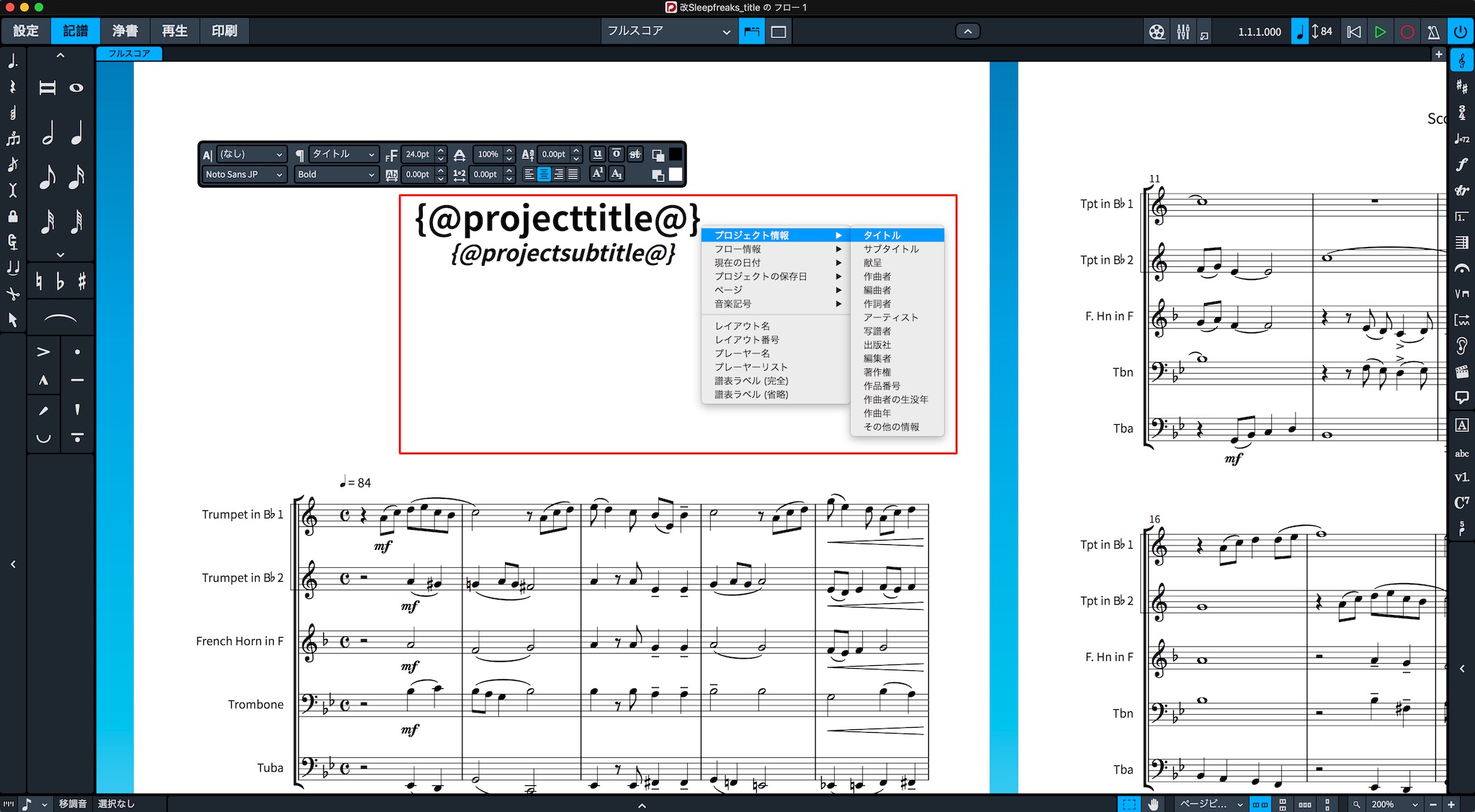
Task: Start playback with the play button
Action: tap(1380, 32)
